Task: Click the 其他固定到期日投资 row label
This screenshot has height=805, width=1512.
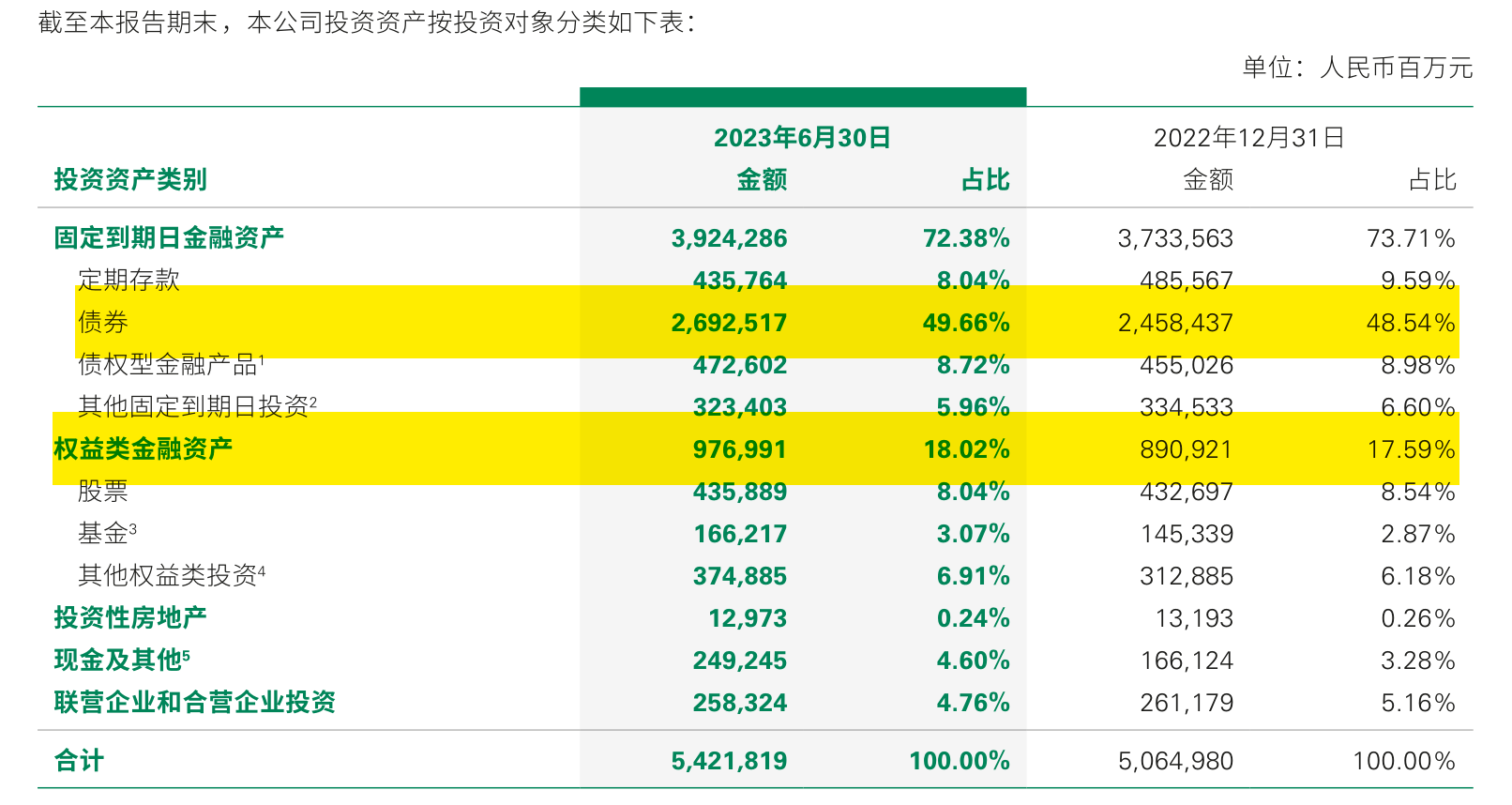Action: coord(194,406)
